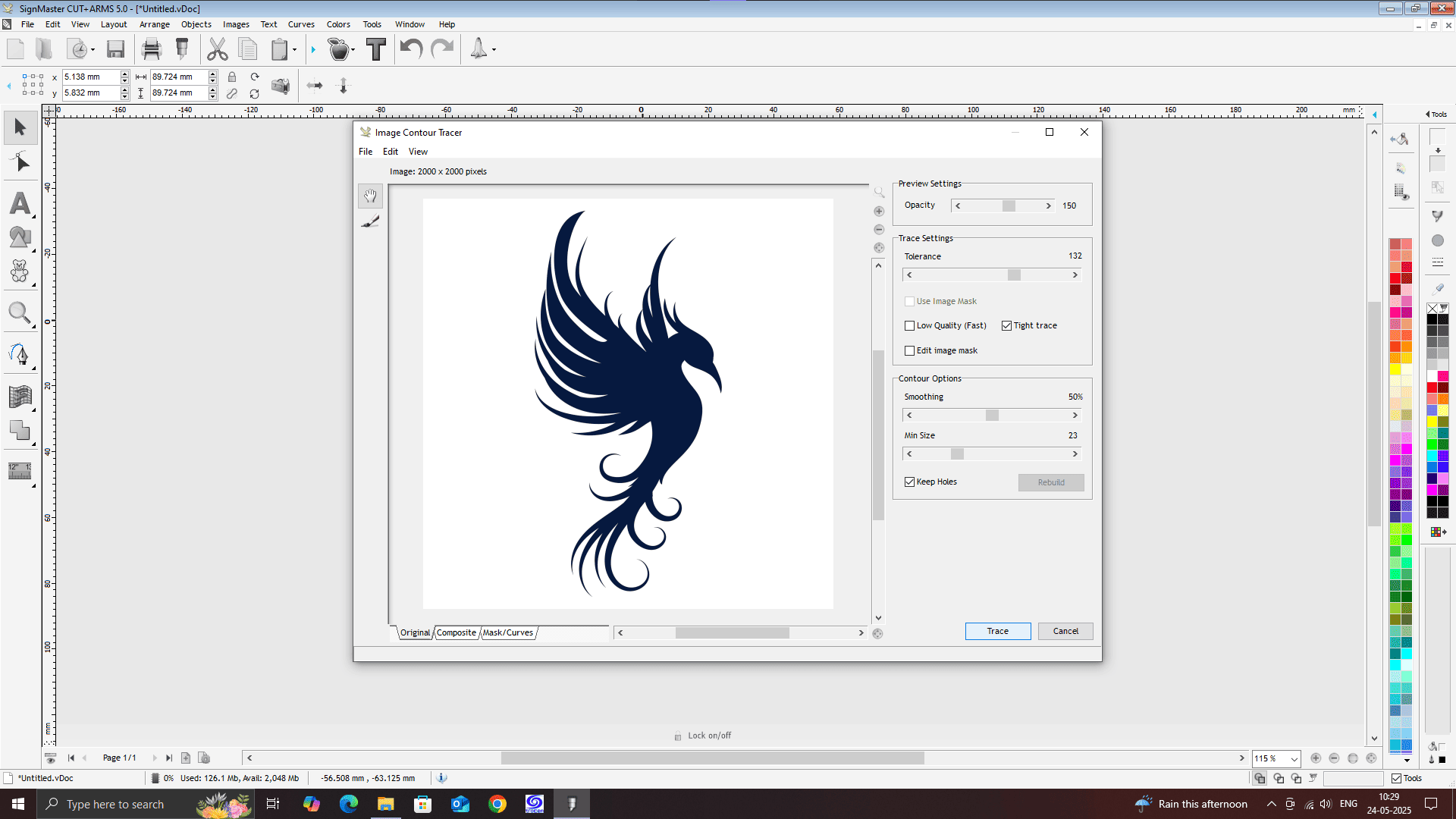Viewport: 1456px width, 819px height.
Task: Select the magnifier zoom tool
Action: [x=20, y=312]
